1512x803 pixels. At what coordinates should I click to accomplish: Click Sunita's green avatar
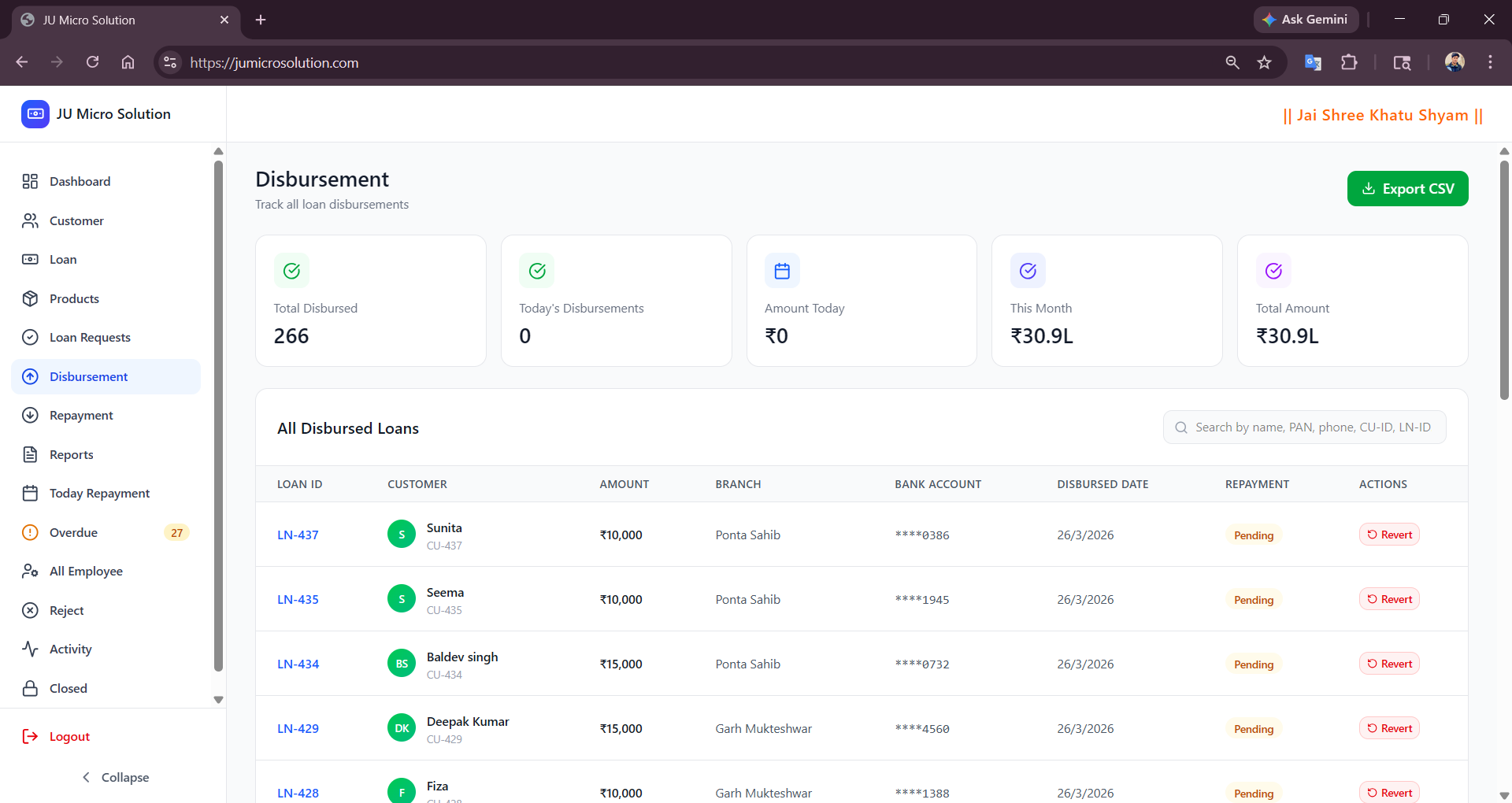(402, 535)
